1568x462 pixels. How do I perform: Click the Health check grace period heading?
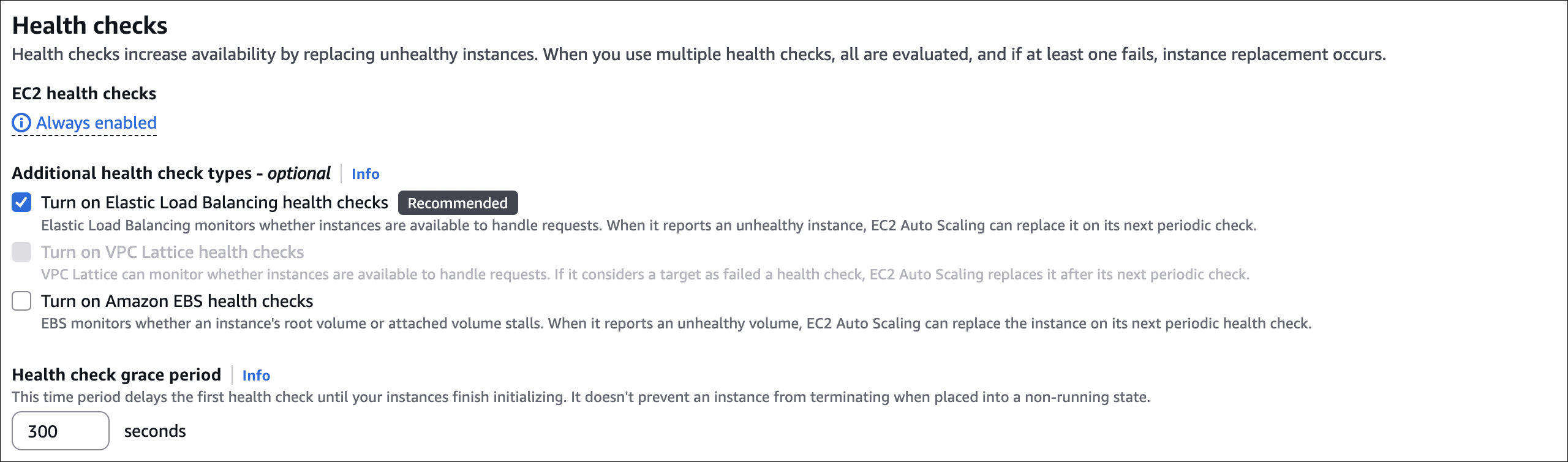coord(116,374)
